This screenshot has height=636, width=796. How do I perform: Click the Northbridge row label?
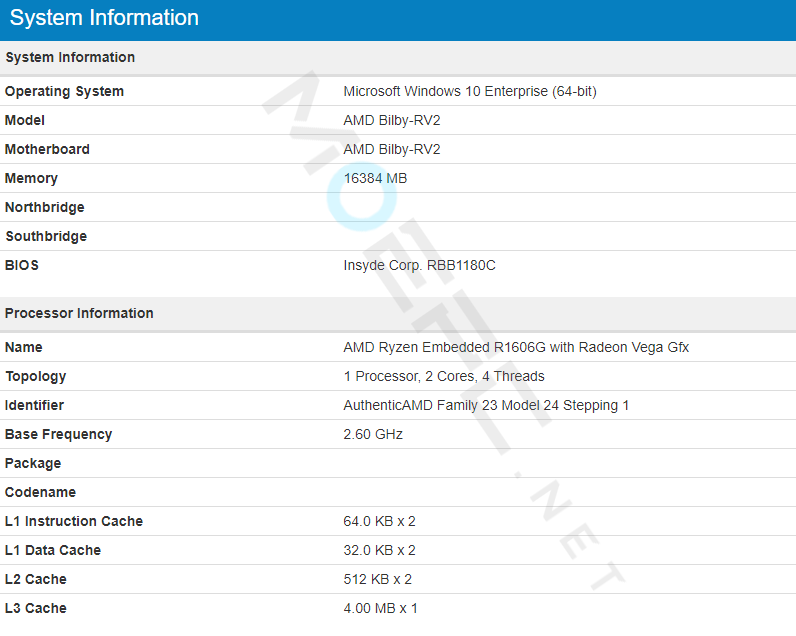click(x=45, y=207)
